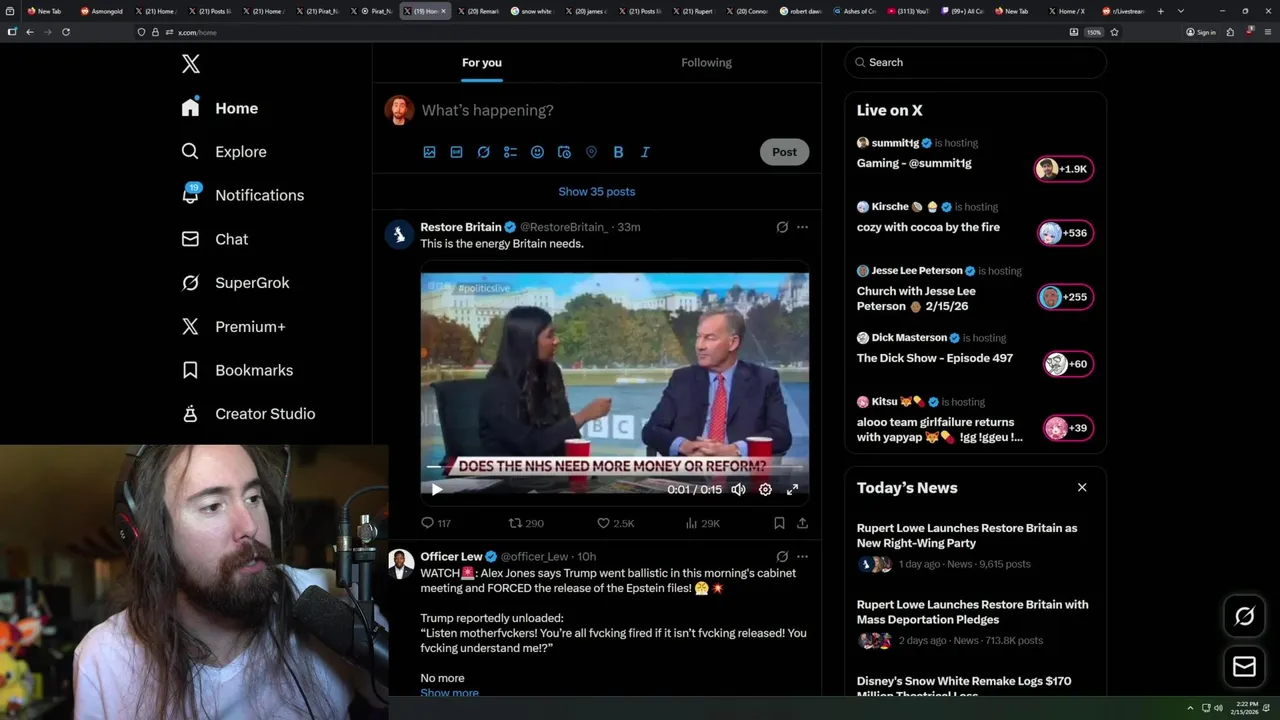Image resolution: width=1280 pixels, height=720 pixels.
Task: Open Explore in the sidebar
Action: pos(224,152)
